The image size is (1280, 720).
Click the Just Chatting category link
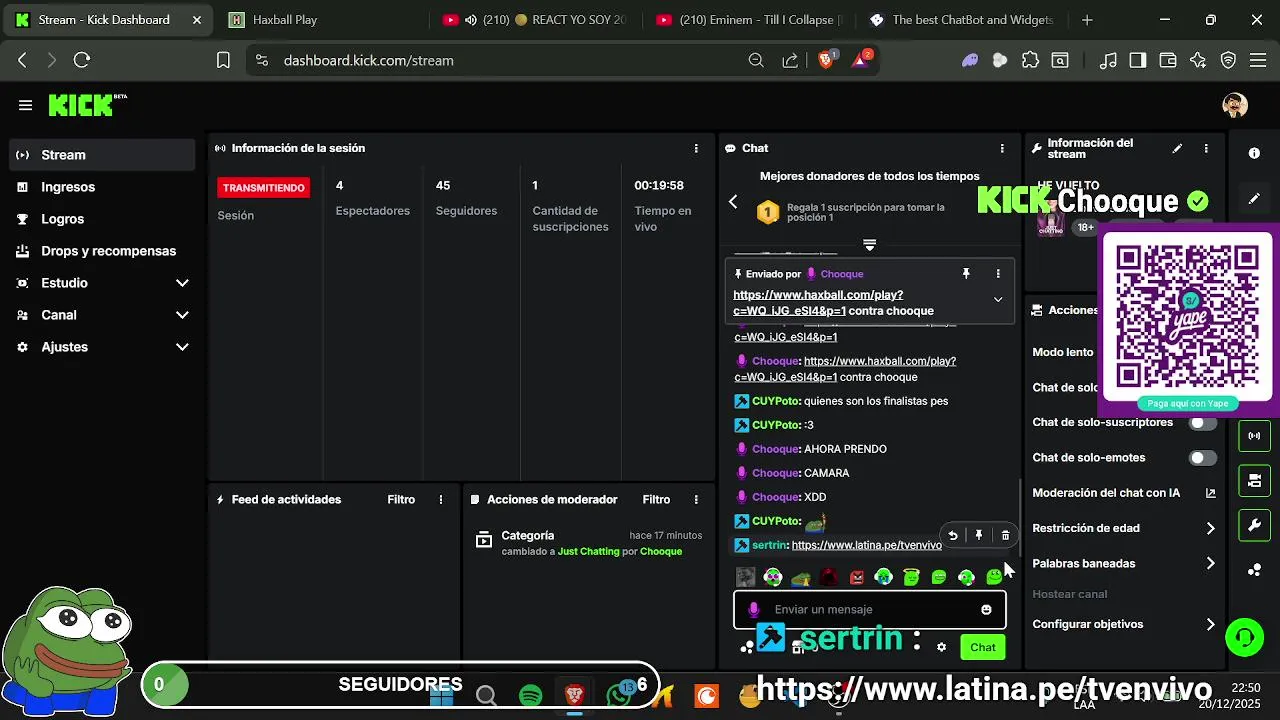click(x=588, y=552)
